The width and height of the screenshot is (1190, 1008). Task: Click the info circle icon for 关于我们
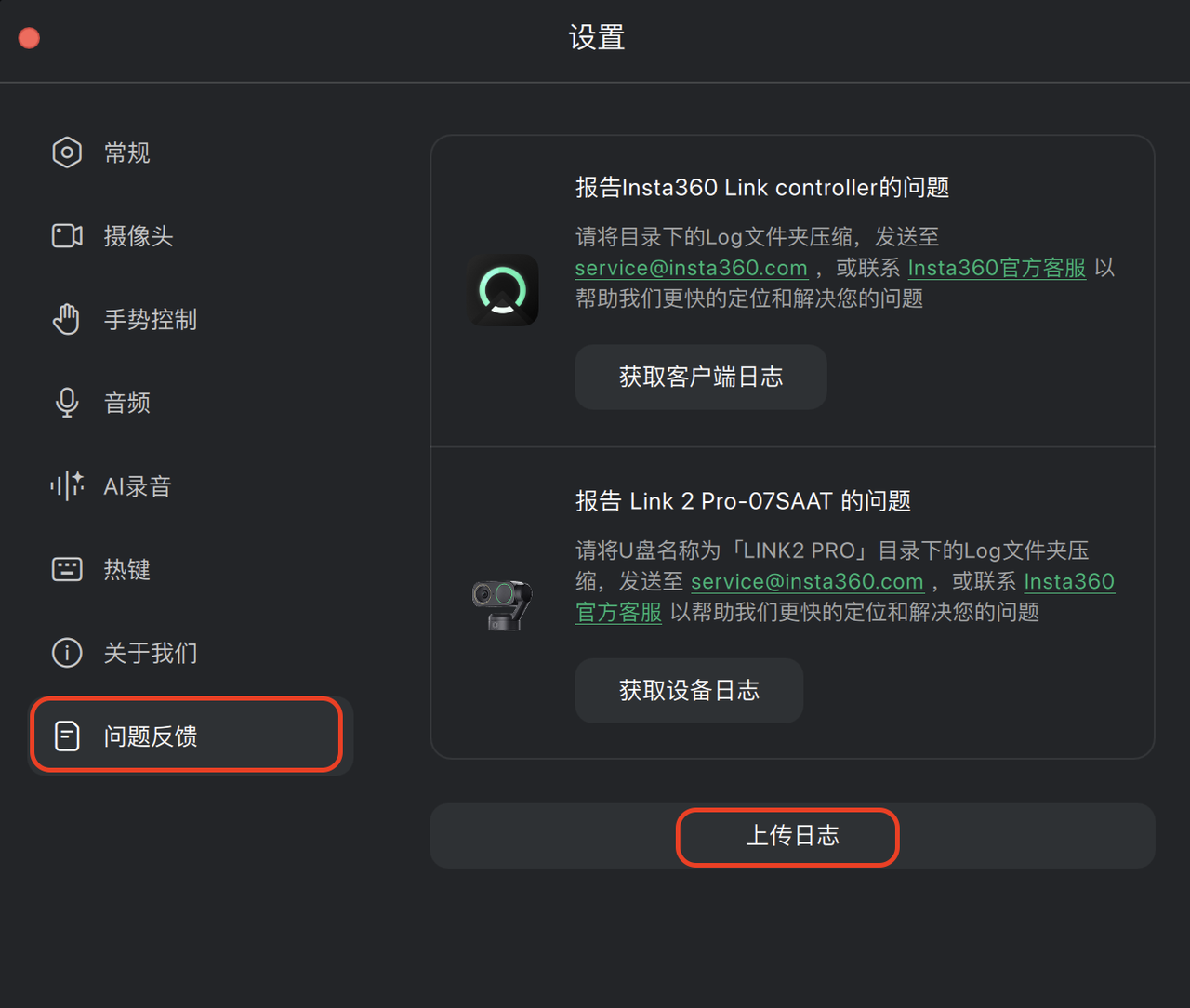click(67, 653)
